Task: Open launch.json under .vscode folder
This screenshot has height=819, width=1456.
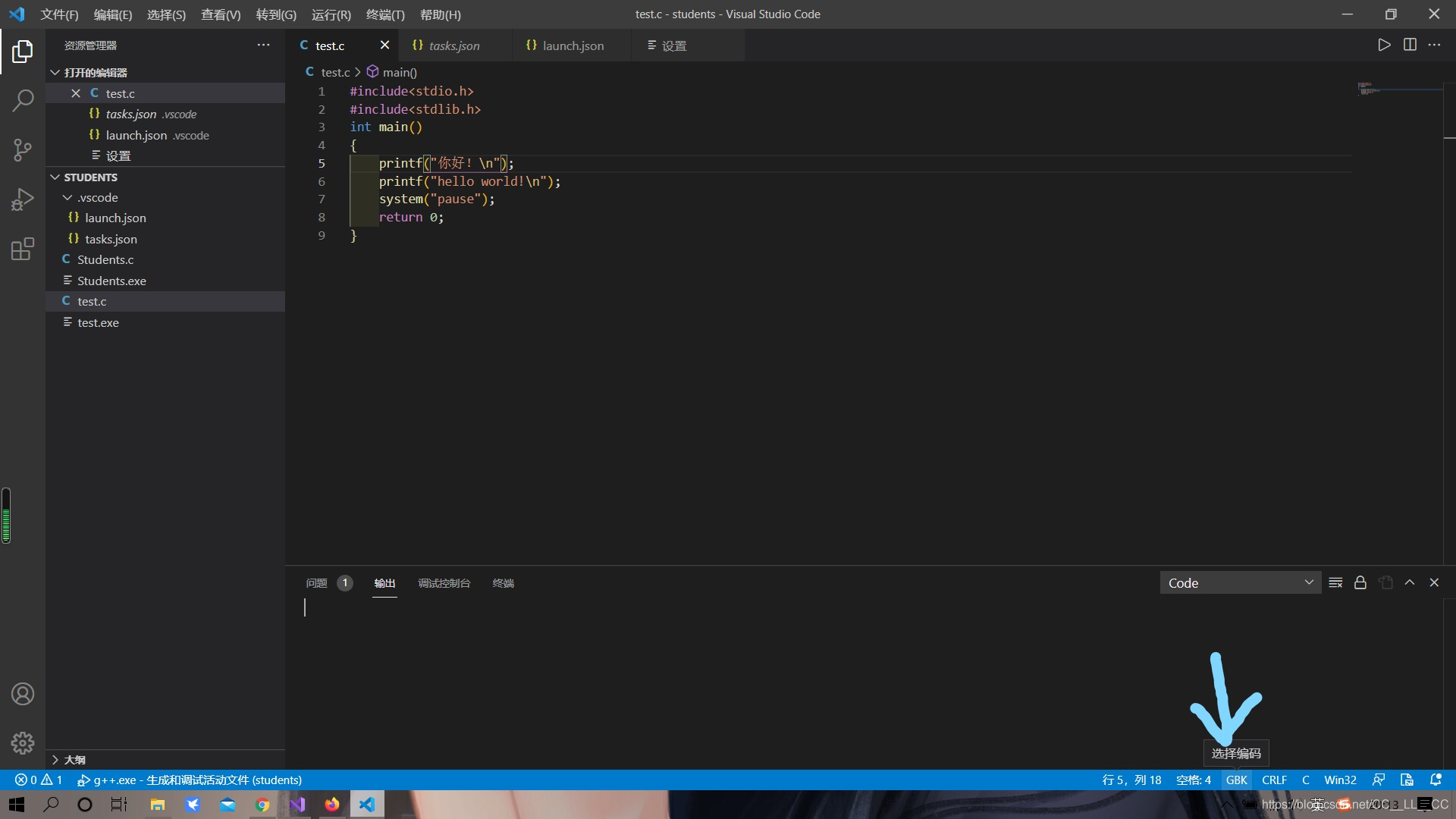Action: (x=165, y=218)
